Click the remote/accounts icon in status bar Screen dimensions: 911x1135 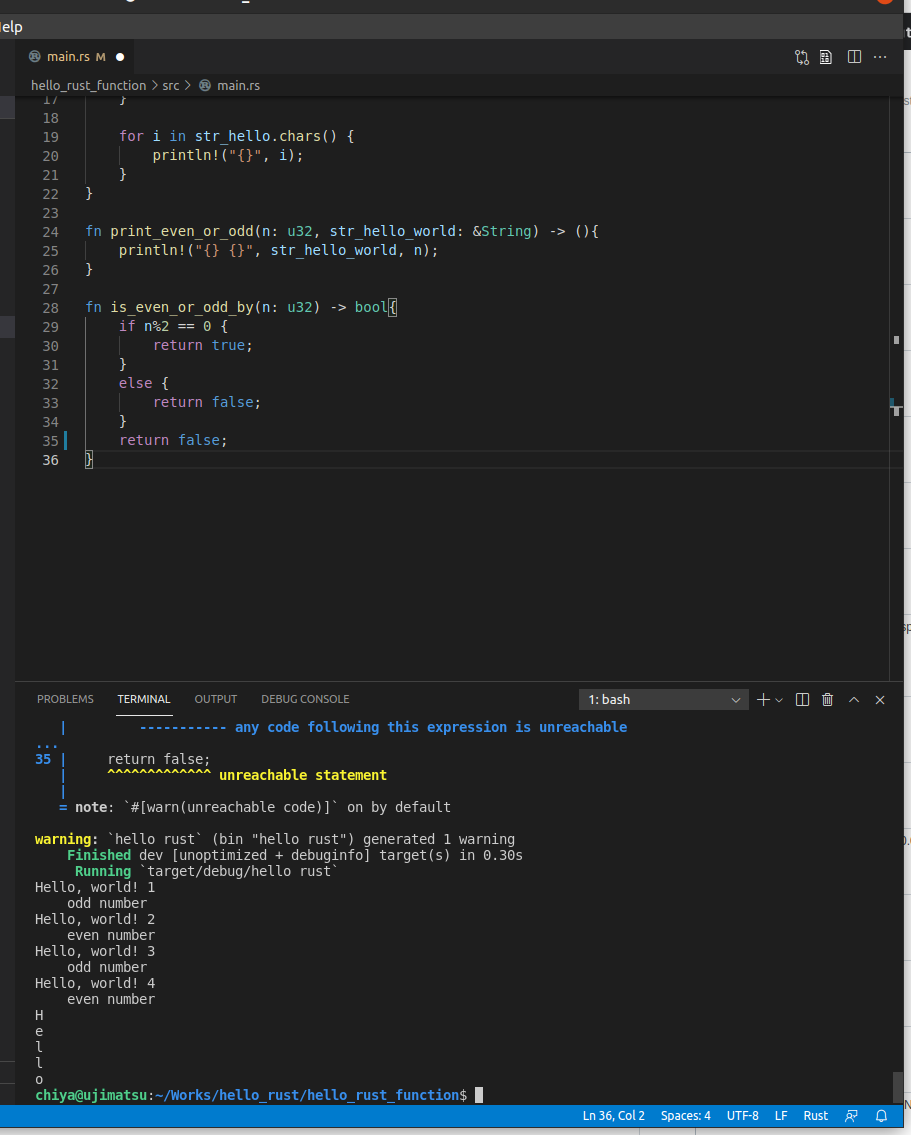point(851,1115)
